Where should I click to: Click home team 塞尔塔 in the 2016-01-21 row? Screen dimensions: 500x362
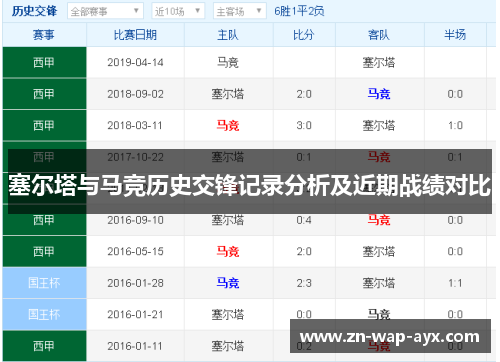(228, 314)
